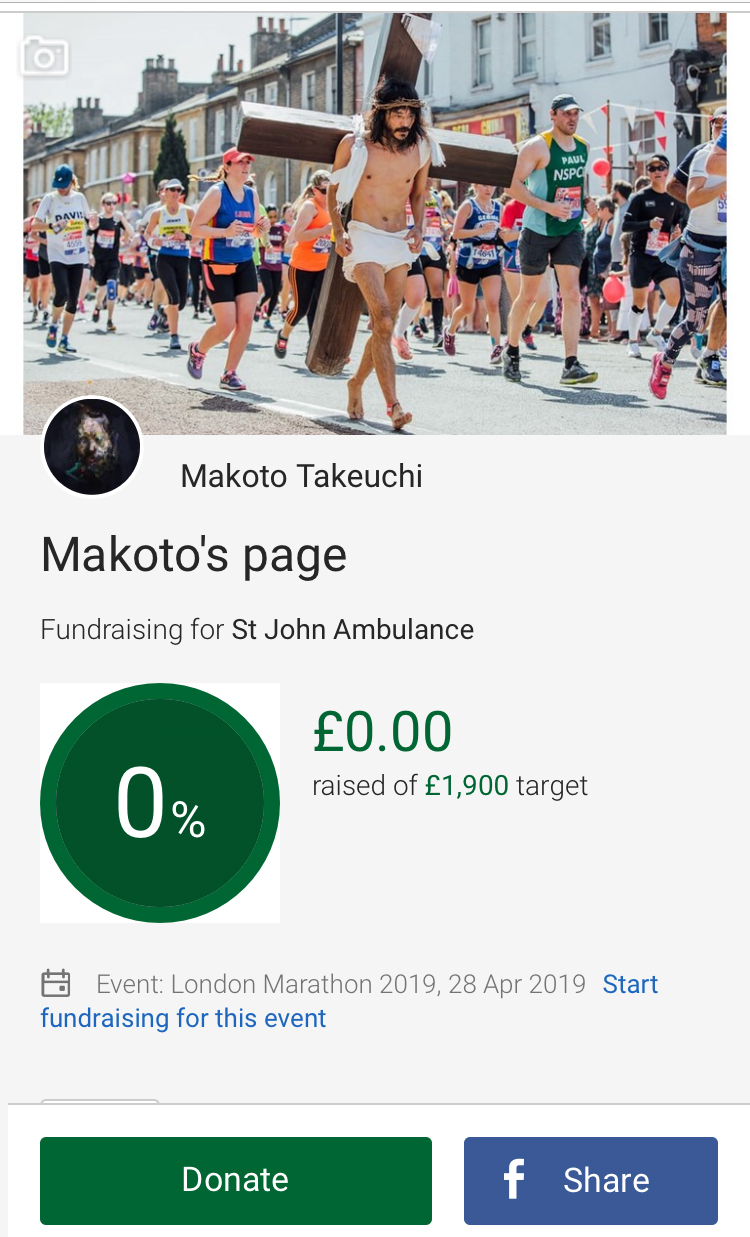
Task: Click the large 0 inside progress circle
Action: coord(140,804)
